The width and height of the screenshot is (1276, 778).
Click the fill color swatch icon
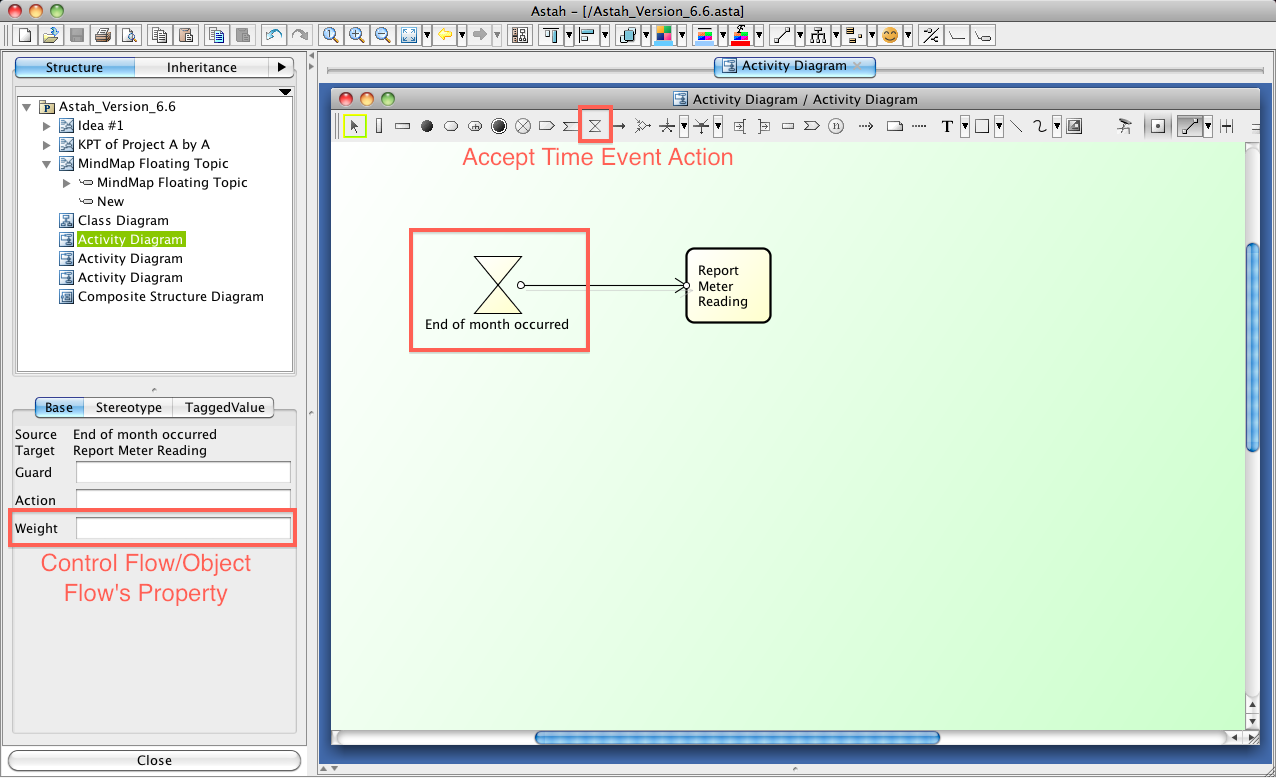pos(663,35)
